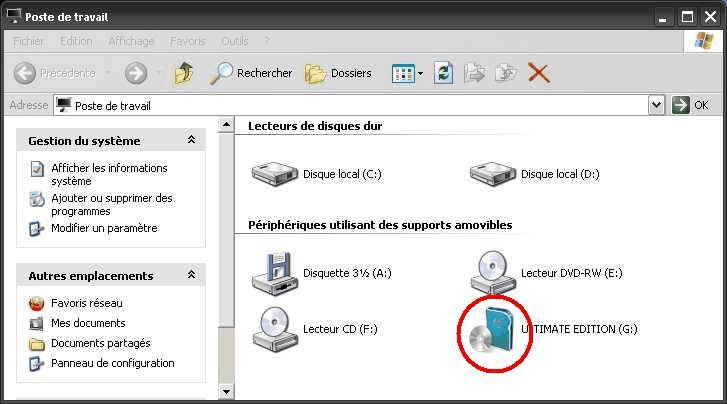Open Panneau de configuration link
727x404 pixels.
(113, 363)
